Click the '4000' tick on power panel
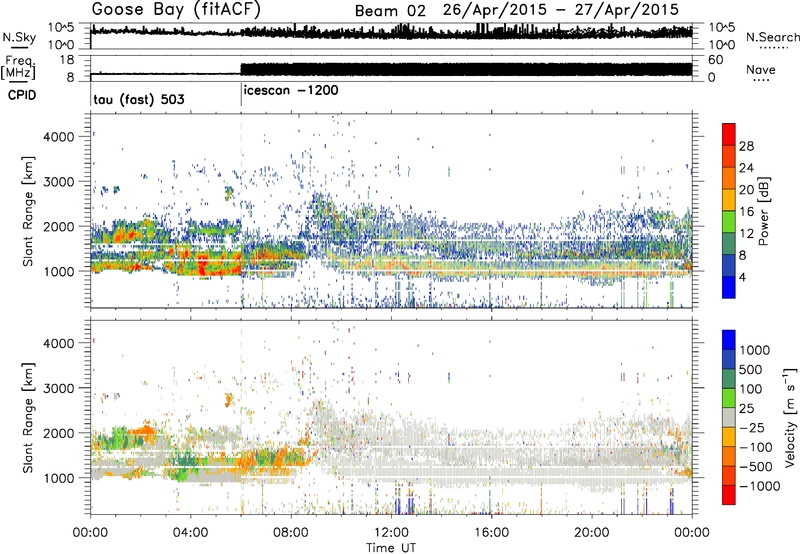This screenshot has width=800, height=554. point(59,137)
